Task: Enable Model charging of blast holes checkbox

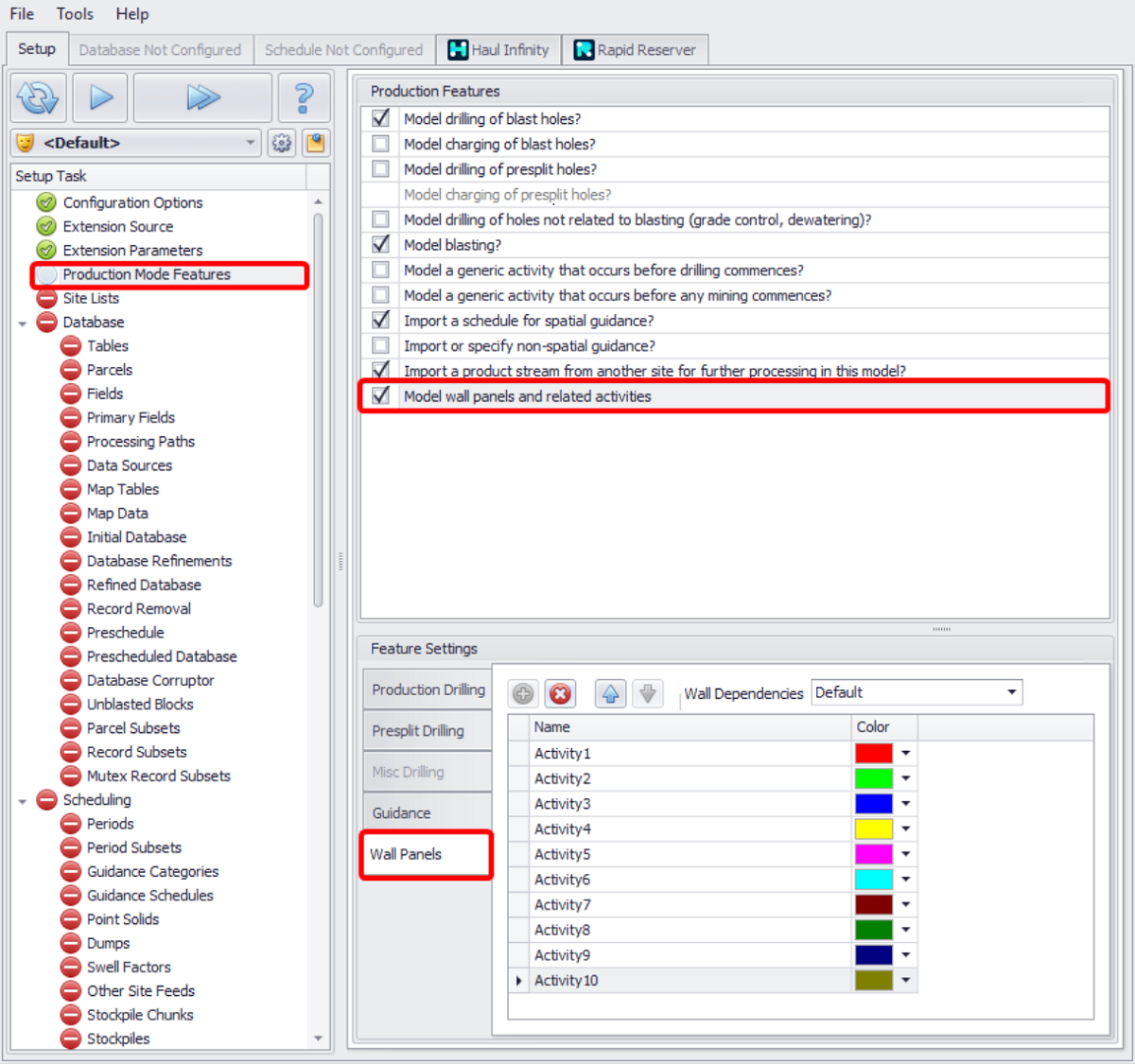Action: (x=380, y=144)
